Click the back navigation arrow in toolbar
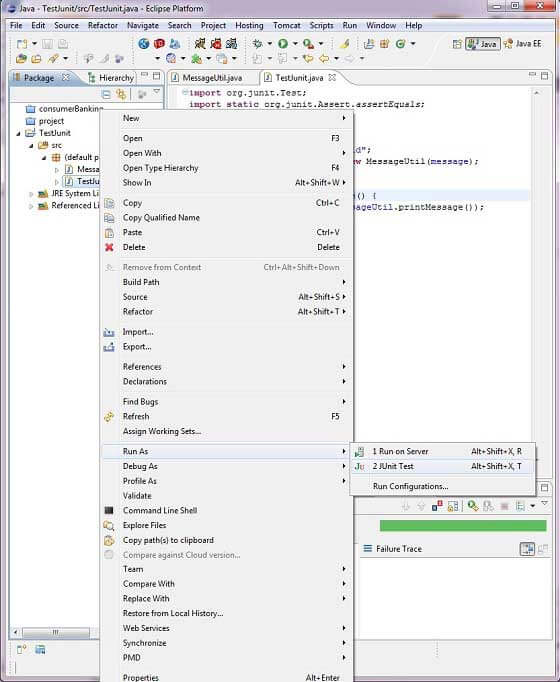 324,58
